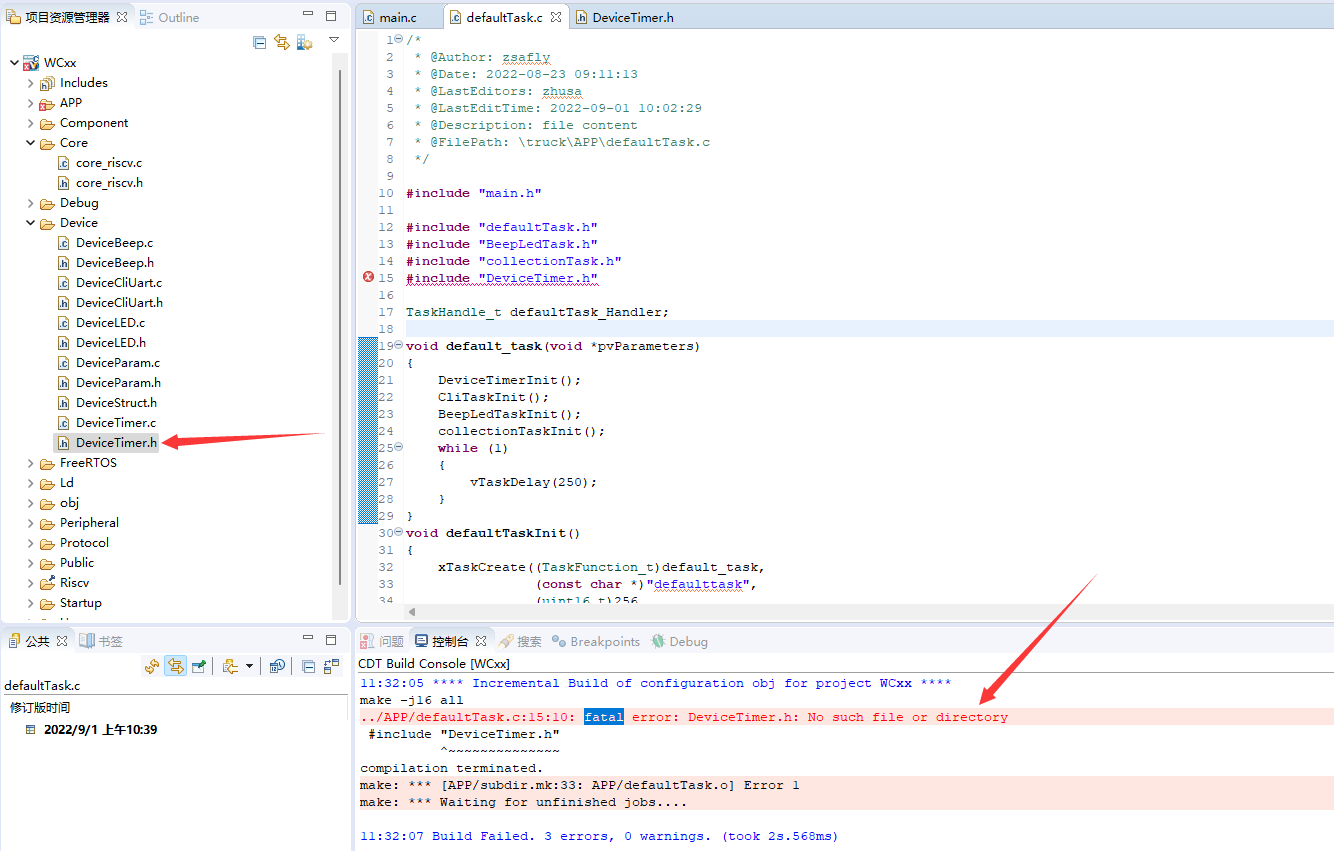Select the Riscv folder
The height and width of the screenshot is (851, 1334).
coord(74,583)
